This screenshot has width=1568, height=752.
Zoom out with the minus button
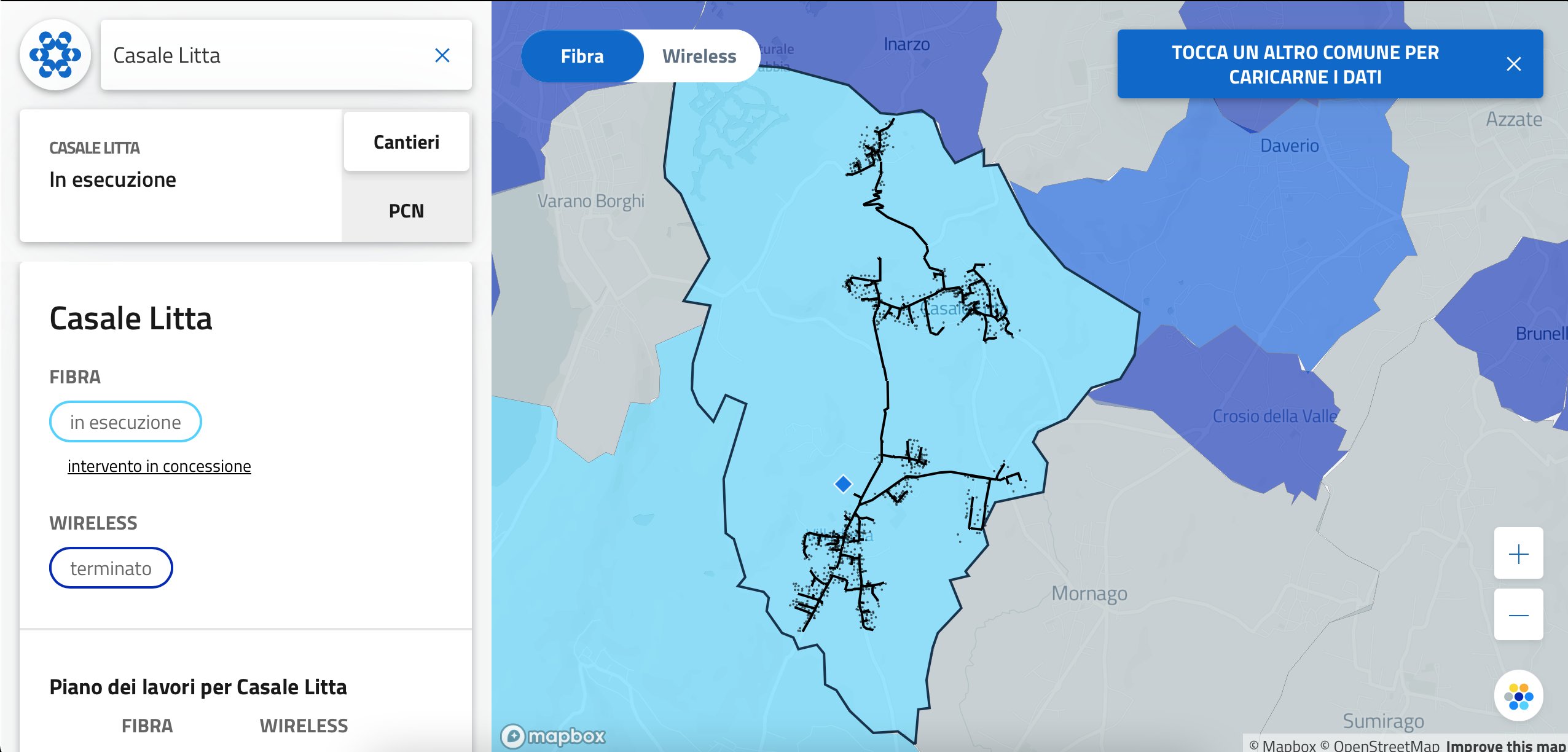coord(1518,615)
